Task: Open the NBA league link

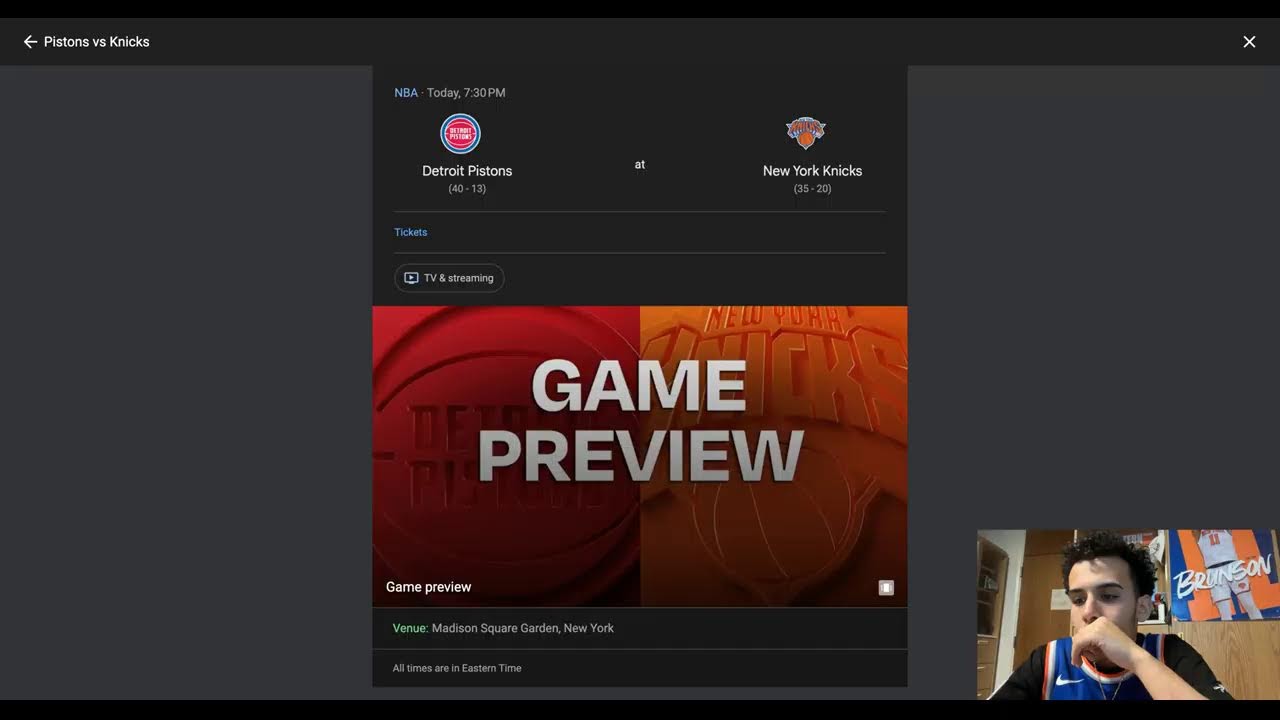Action: pos(406,93)
